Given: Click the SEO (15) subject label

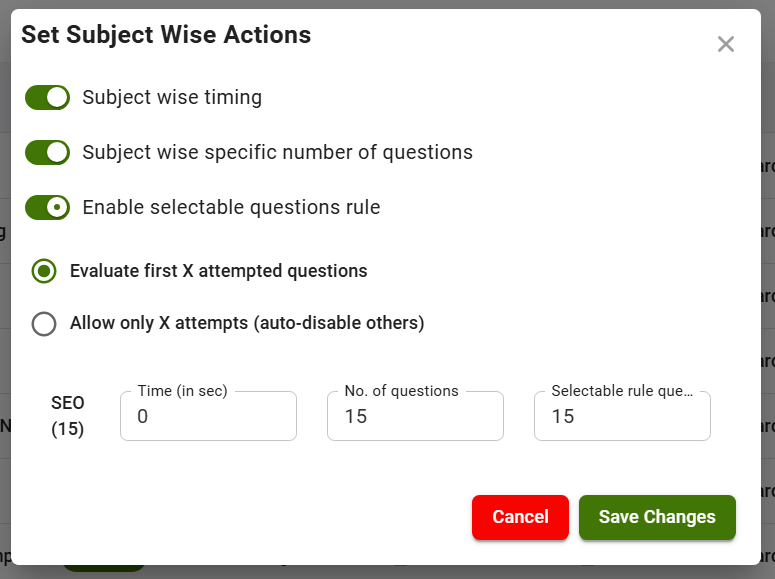Looking at the screenshot, I should pos(68,416).
